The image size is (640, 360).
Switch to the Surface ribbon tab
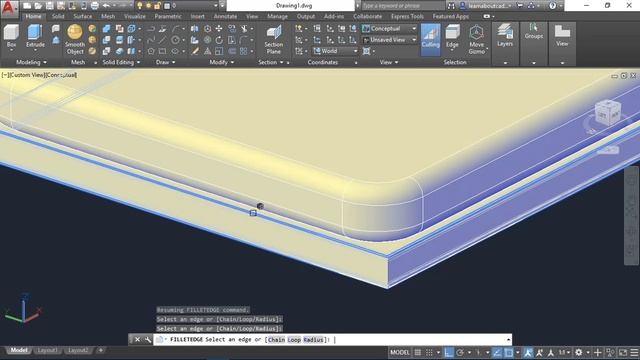(x=82, y=16)
